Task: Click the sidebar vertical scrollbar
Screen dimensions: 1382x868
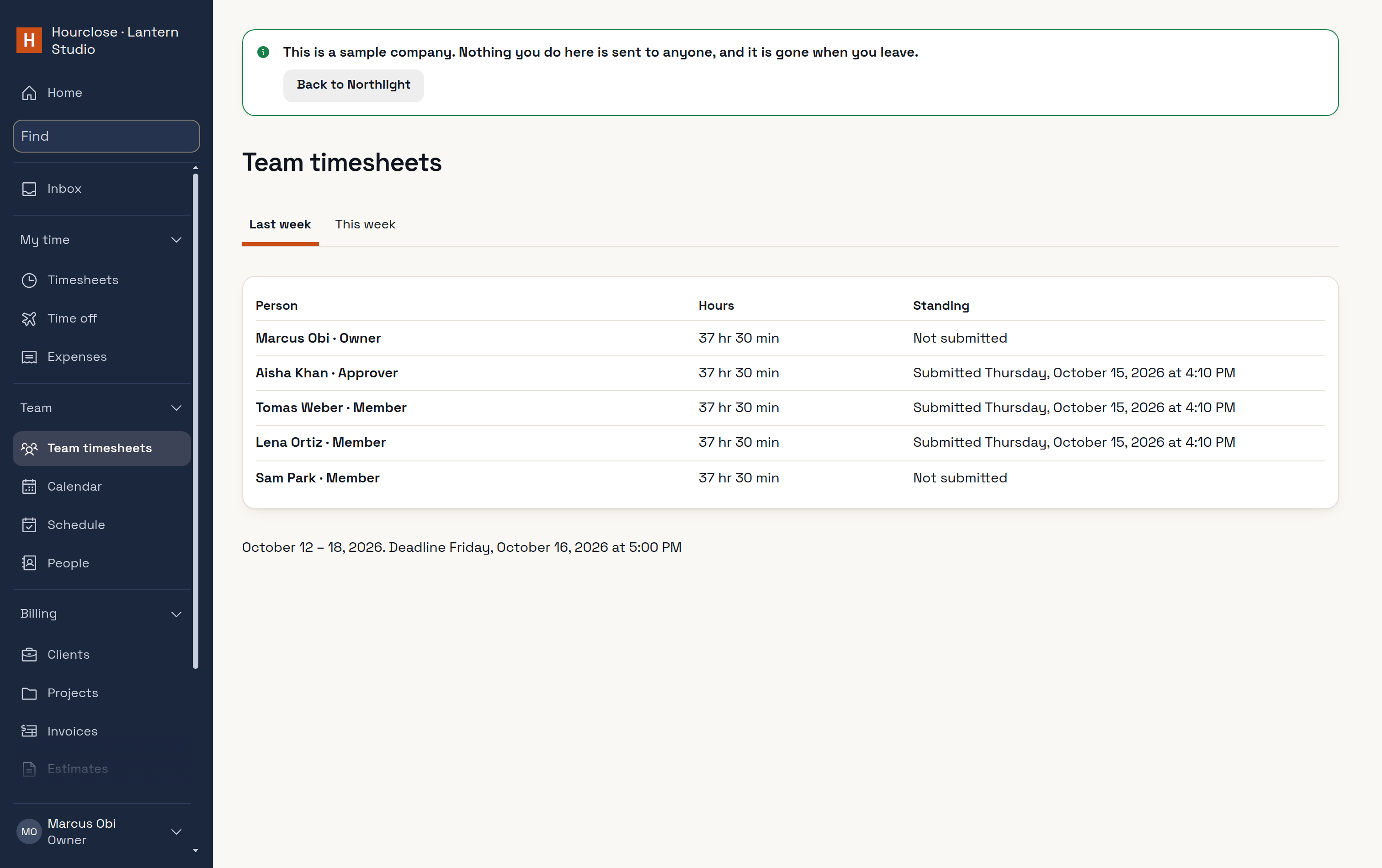Action: pos(196,422)
